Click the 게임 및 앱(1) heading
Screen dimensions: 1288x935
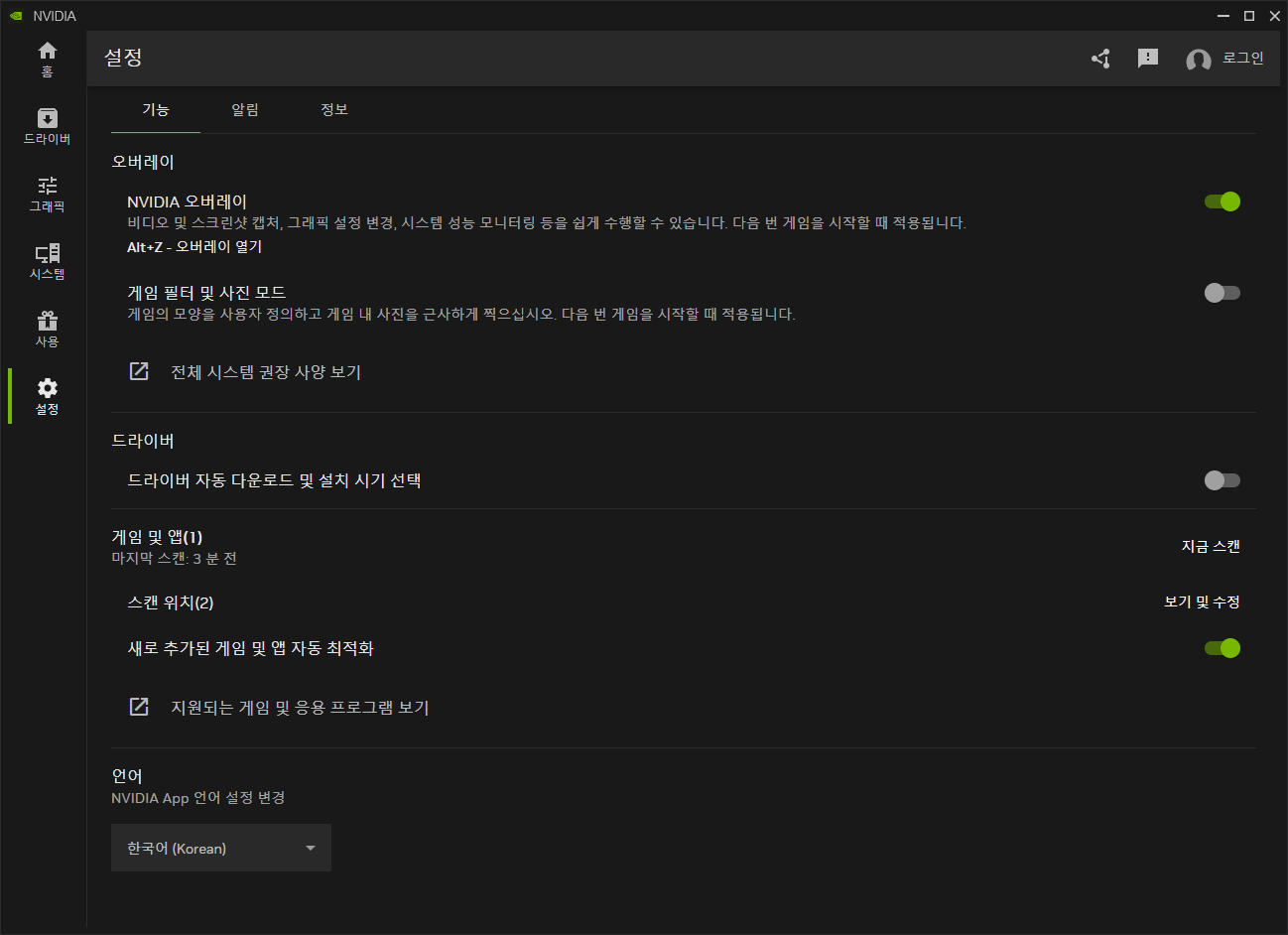[157, 537]
